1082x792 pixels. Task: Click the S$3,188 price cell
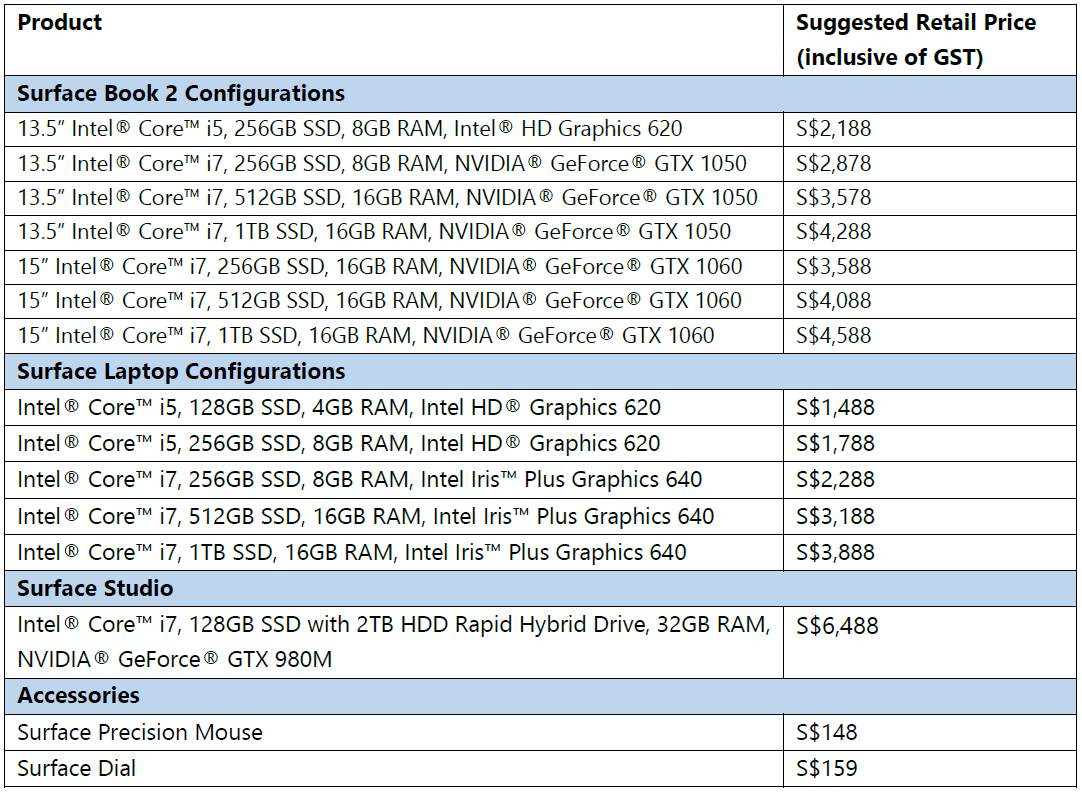coord(835,517)
